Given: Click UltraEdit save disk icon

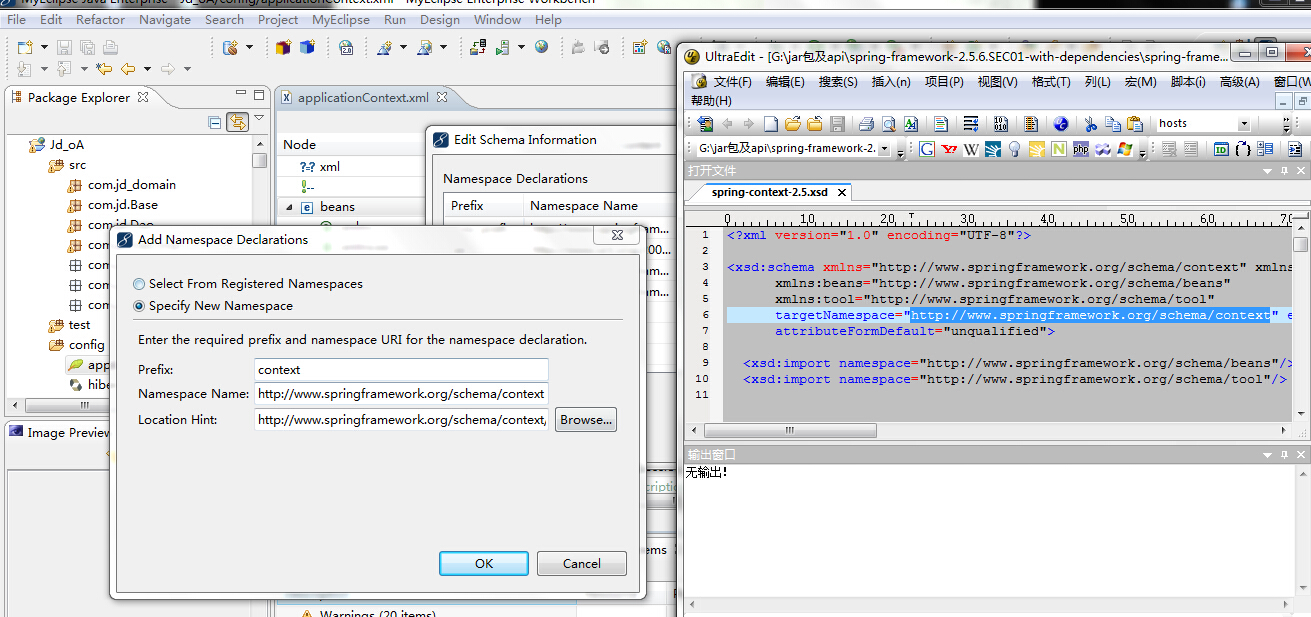Looking at the screenshot, I should (x=838, y=124).
